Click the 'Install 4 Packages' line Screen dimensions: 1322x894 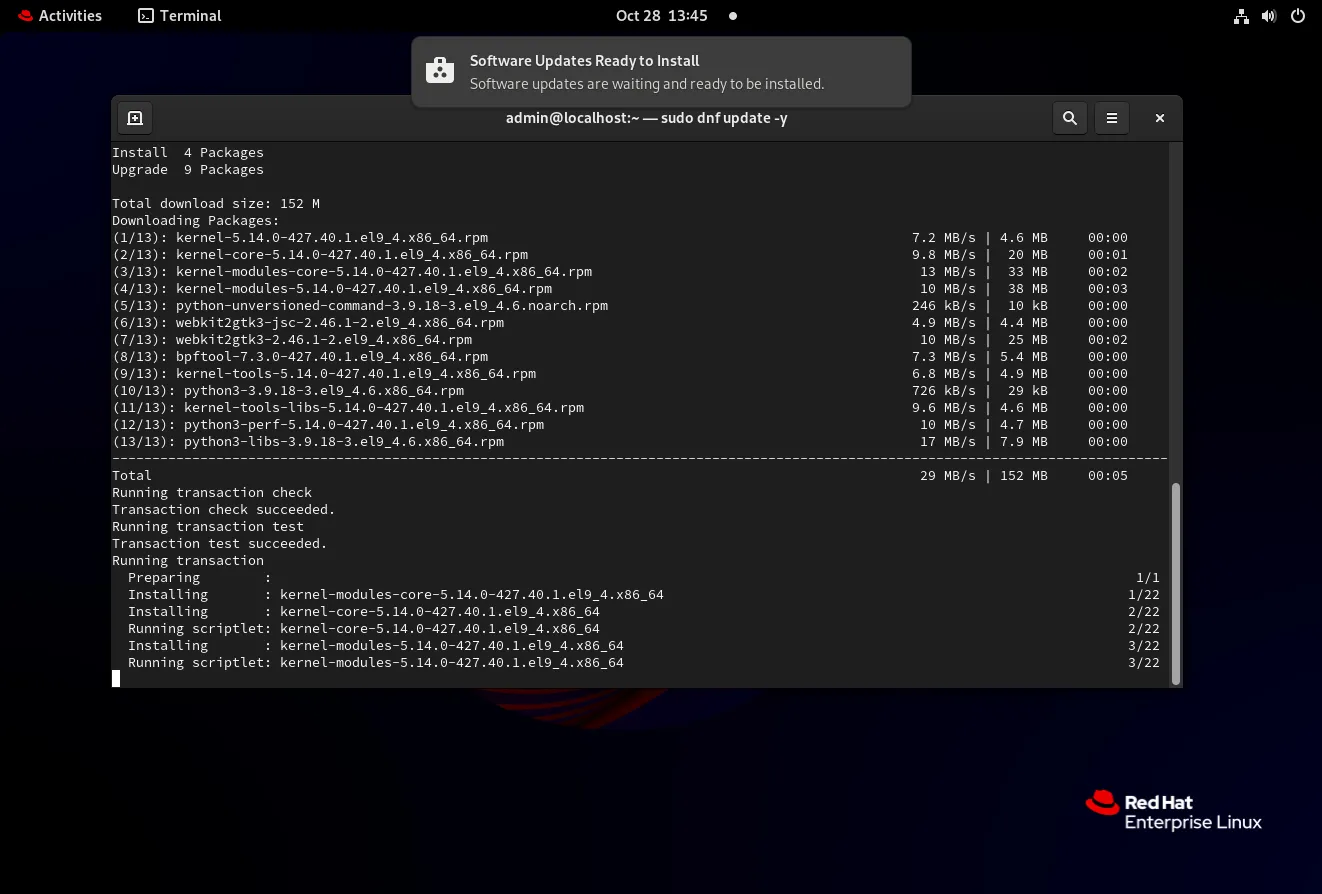click(188, 152)
